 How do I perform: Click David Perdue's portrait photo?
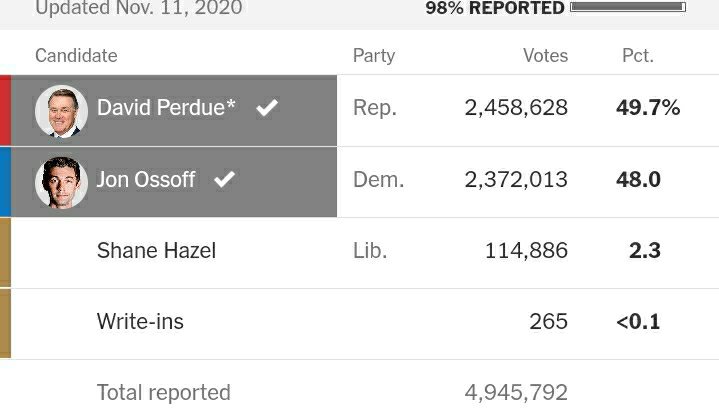pyautogui.click(x=61, y=110)
